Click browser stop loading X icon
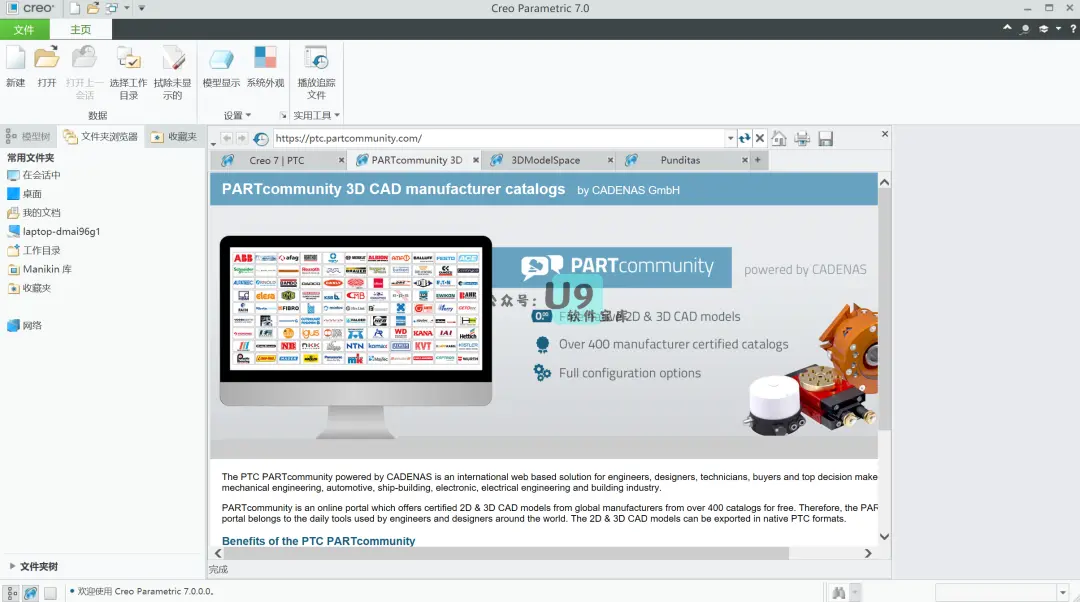This screenshot has height=602, width=1080. pos(760,138)
